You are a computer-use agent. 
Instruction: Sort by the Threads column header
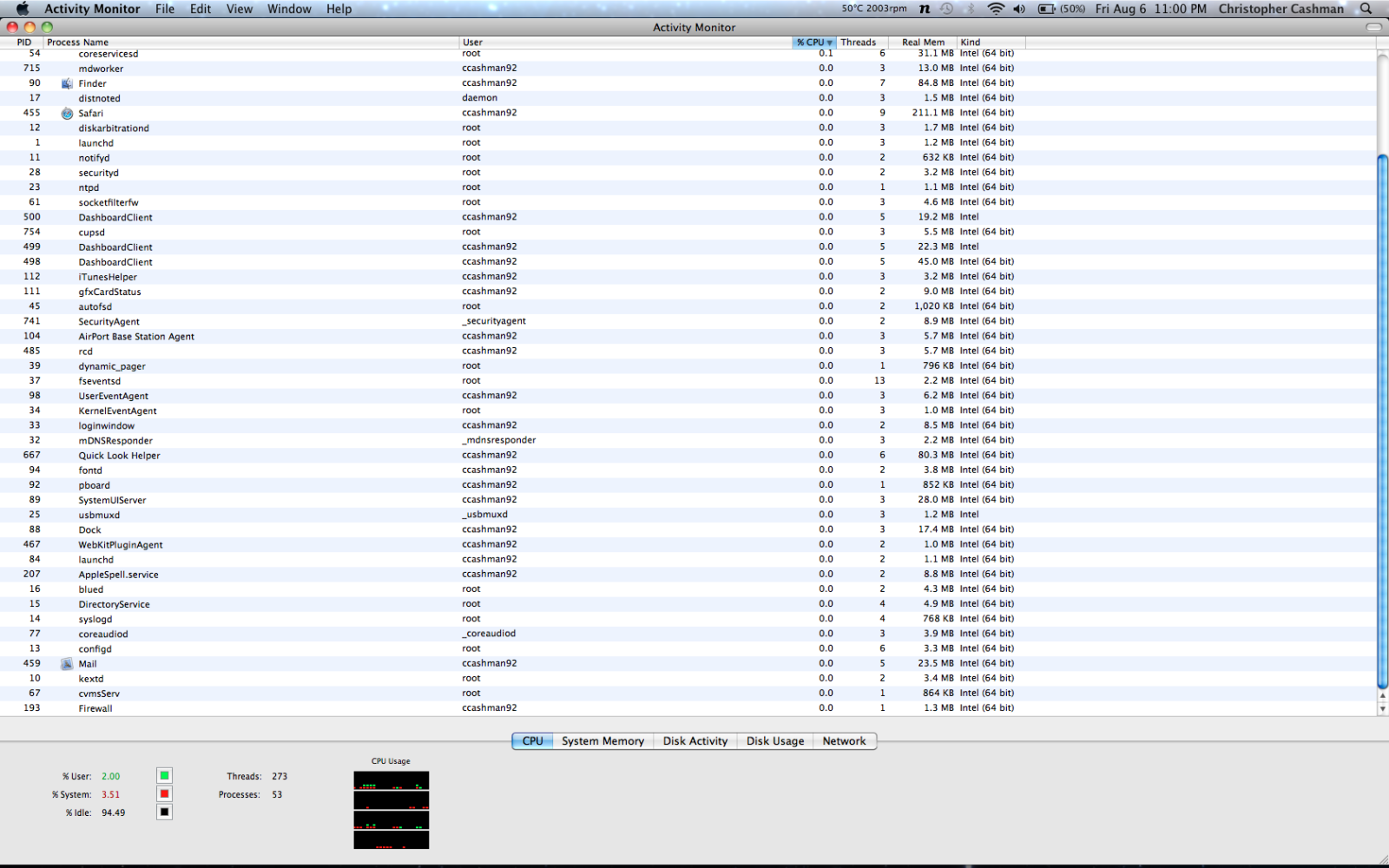[863, 42]
